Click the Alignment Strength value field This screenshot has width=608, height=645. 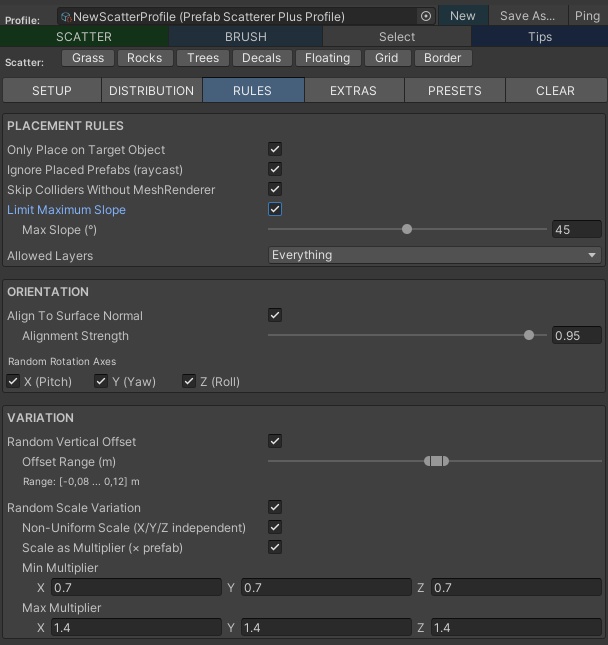(577, 335)
